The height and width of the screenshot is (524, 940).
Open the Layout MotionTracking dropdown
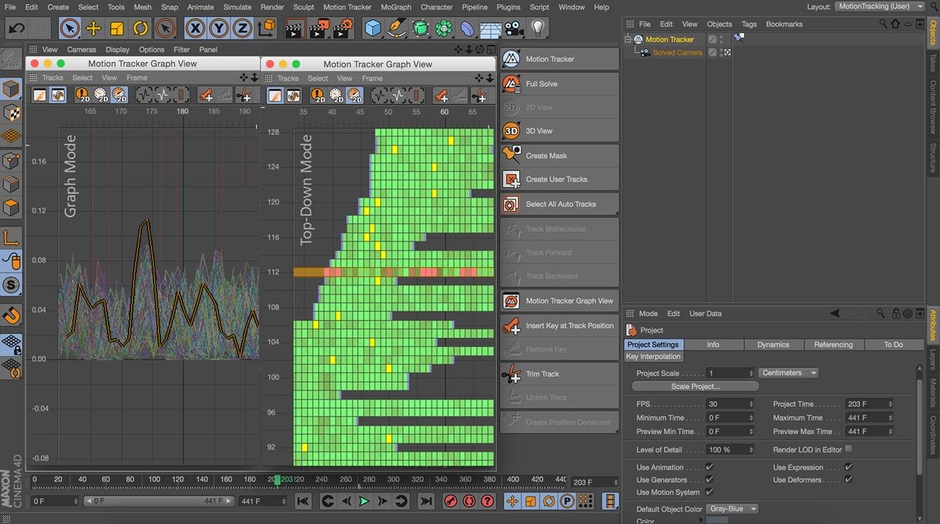click(x=880, y=7)
